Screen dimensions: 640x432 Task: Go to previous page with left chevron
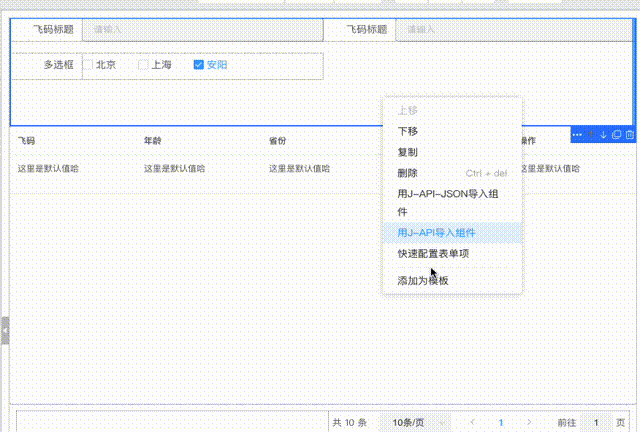coord(472,423)
